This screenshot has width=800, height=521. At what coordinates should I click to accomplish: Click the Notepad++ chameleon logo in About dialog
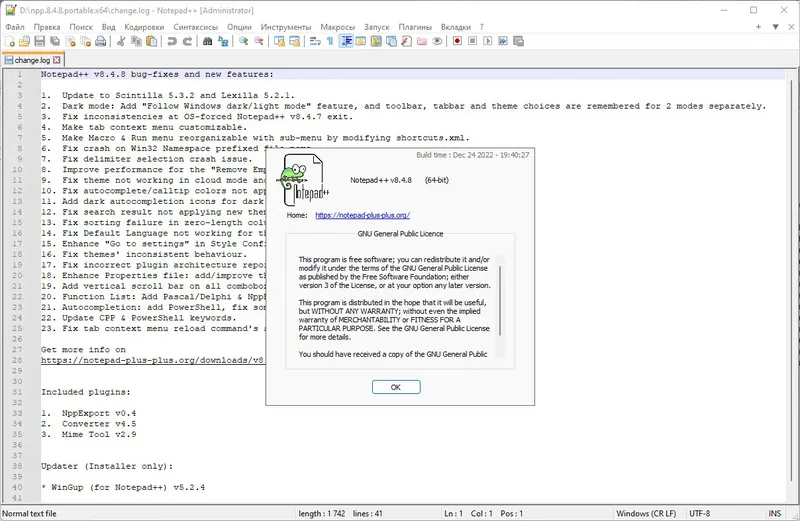click(304, 180)
